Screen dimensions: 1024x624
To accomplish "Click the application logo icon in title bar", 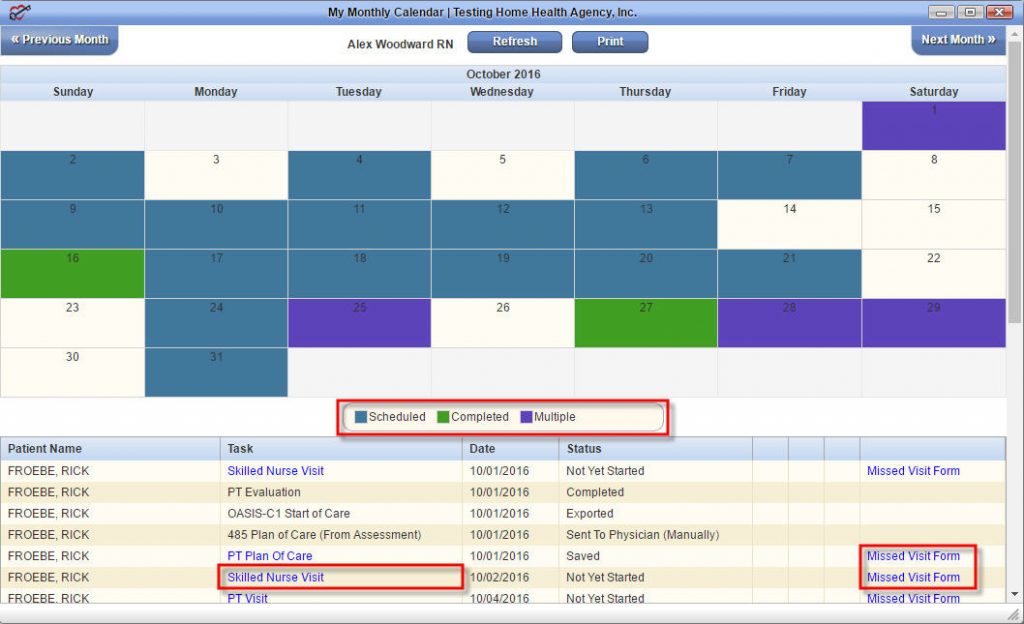I will 20,12.
